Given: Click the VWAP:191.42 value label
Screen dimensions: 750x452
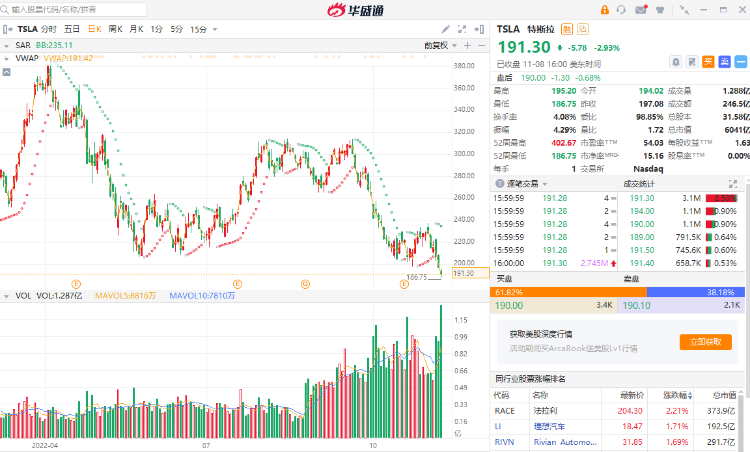Looking at the screenshot, I should 69,58.
